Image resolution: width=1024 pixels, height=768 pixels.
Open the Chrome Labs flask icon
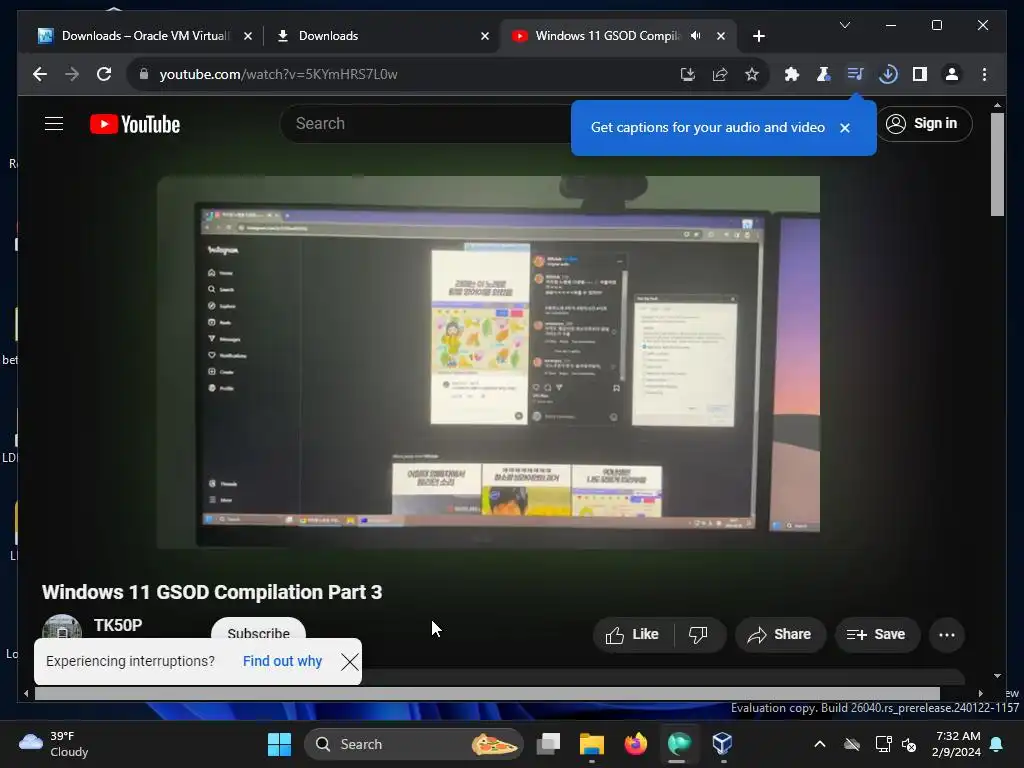pyautogui.click(x=824, y=74)
